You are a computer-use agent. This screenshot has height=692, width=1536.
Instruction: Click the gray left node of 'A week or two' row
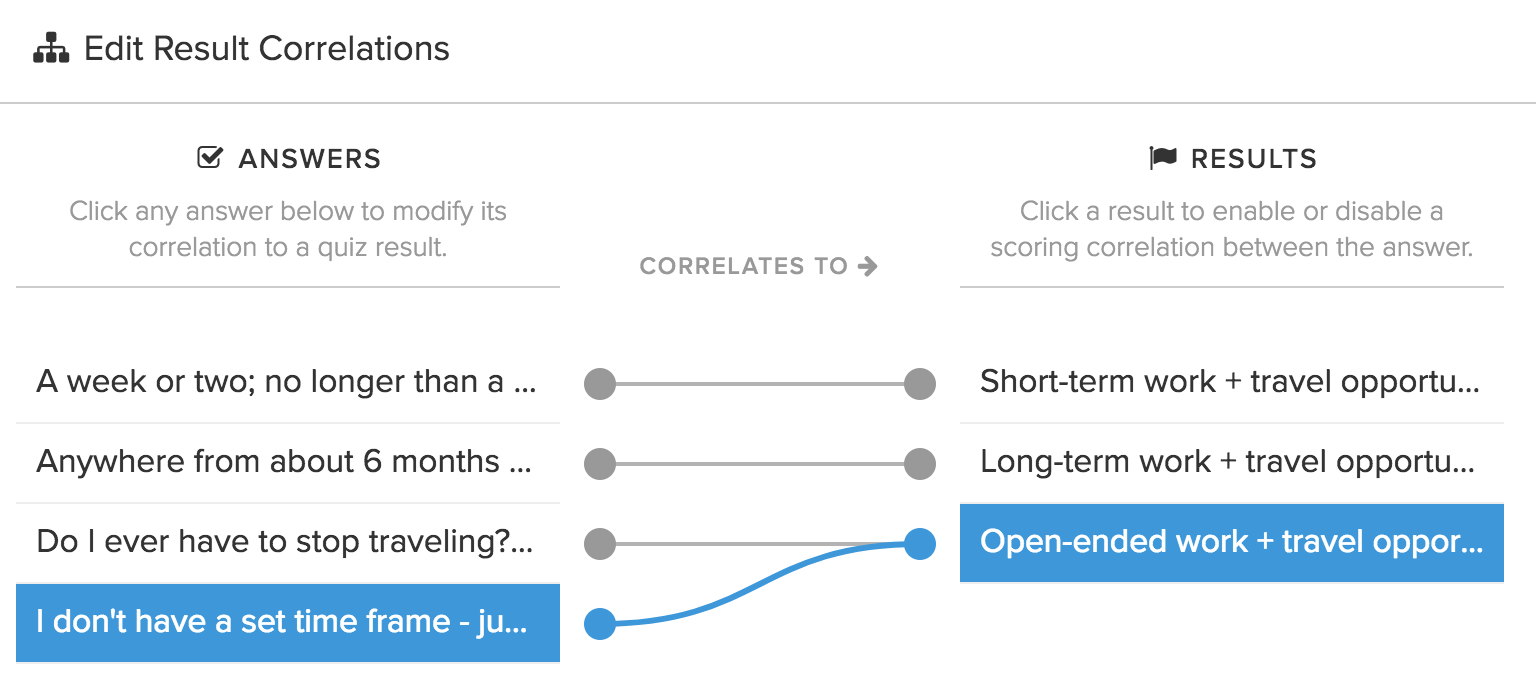pos(600,384)
